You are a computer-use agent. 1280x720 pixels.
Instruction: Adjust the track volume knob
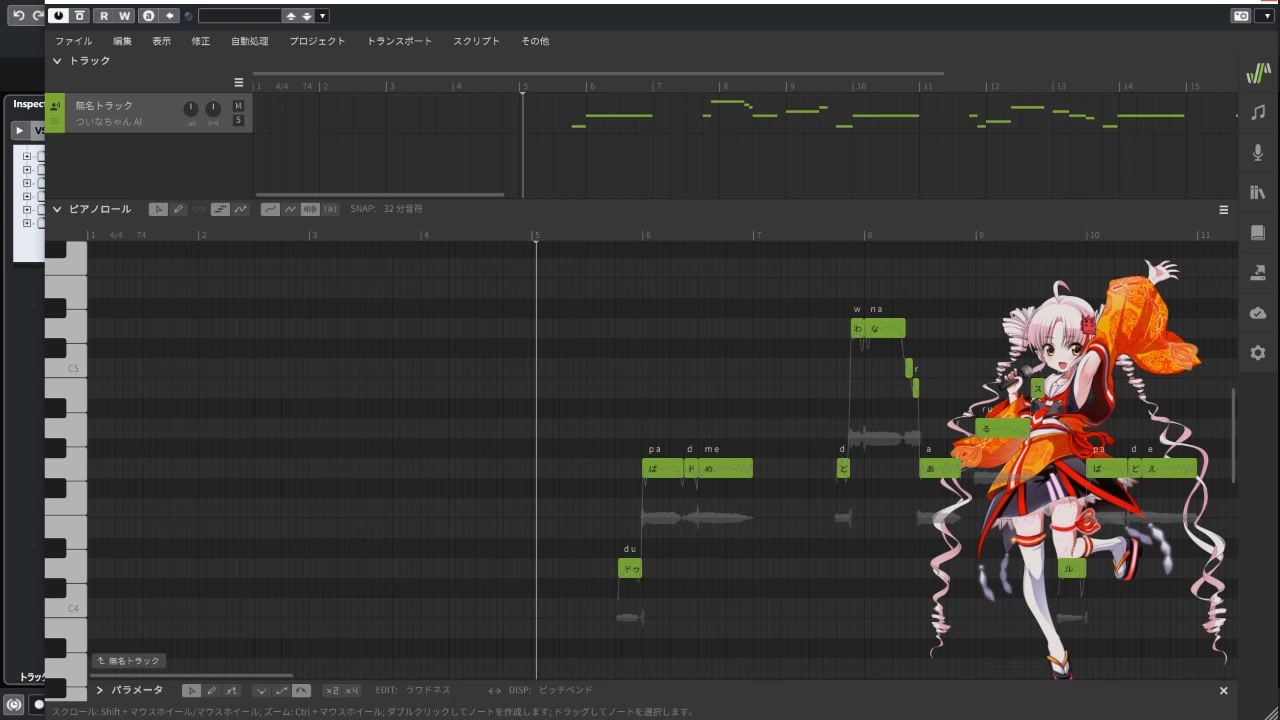coord(191,109)
